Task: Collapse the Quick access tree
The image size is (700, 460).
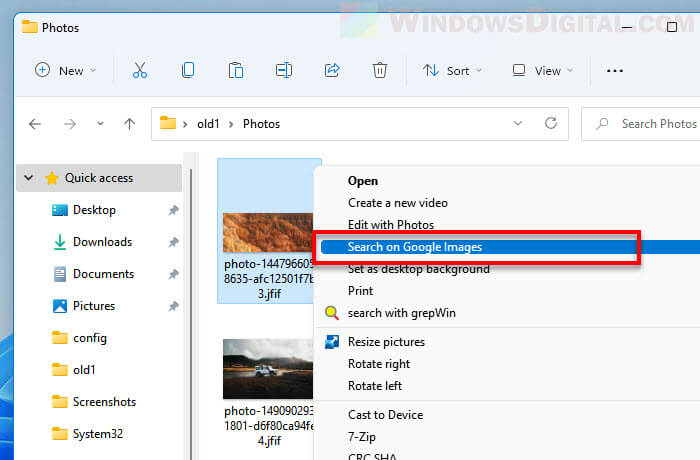Action: tap(29, 178)
